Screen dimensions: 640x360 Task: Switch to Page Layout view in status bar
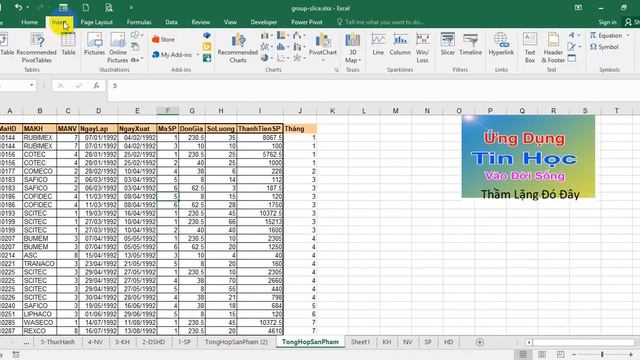tap(542, 354)
